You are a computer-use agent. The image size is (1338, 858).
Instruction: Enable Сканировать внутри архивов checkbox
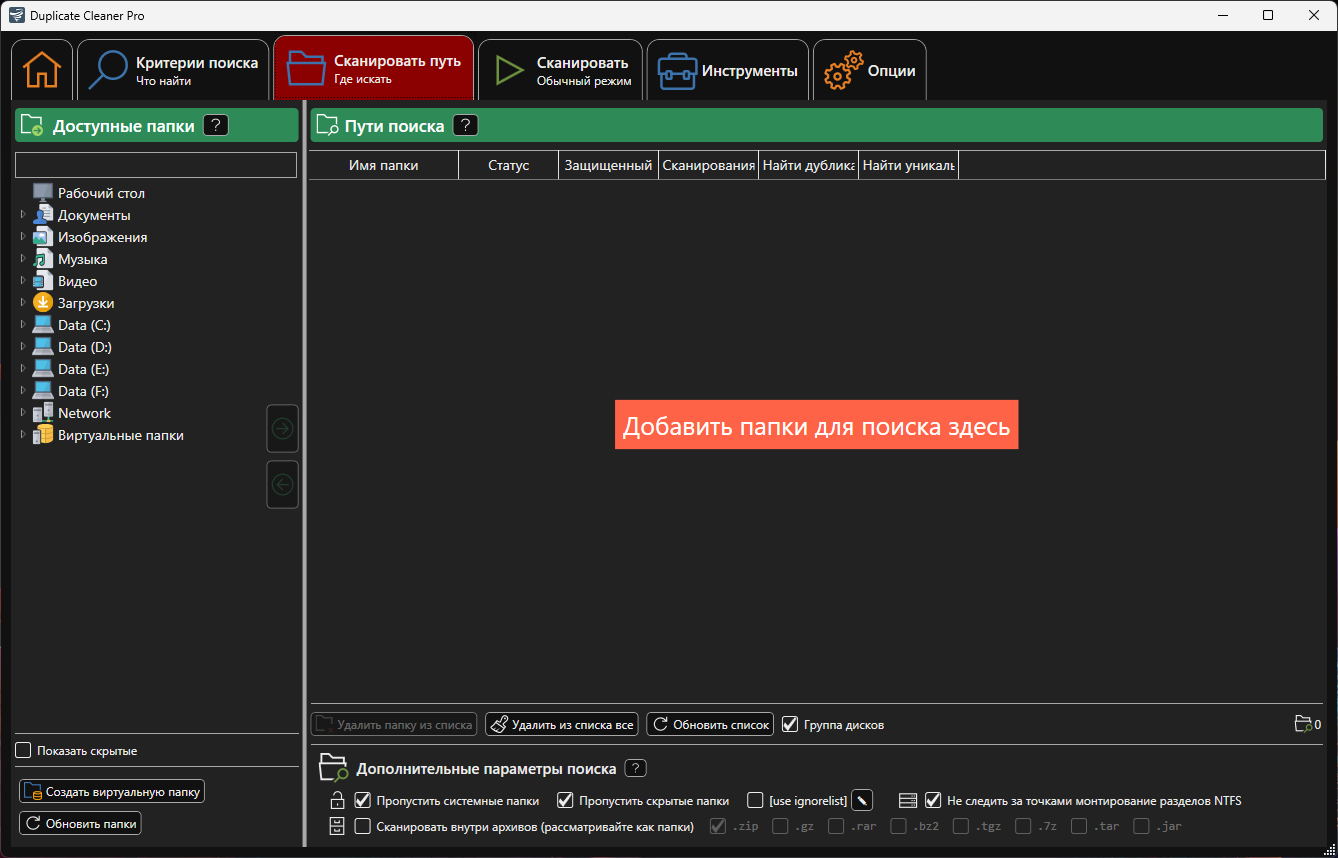pos(363,826)
